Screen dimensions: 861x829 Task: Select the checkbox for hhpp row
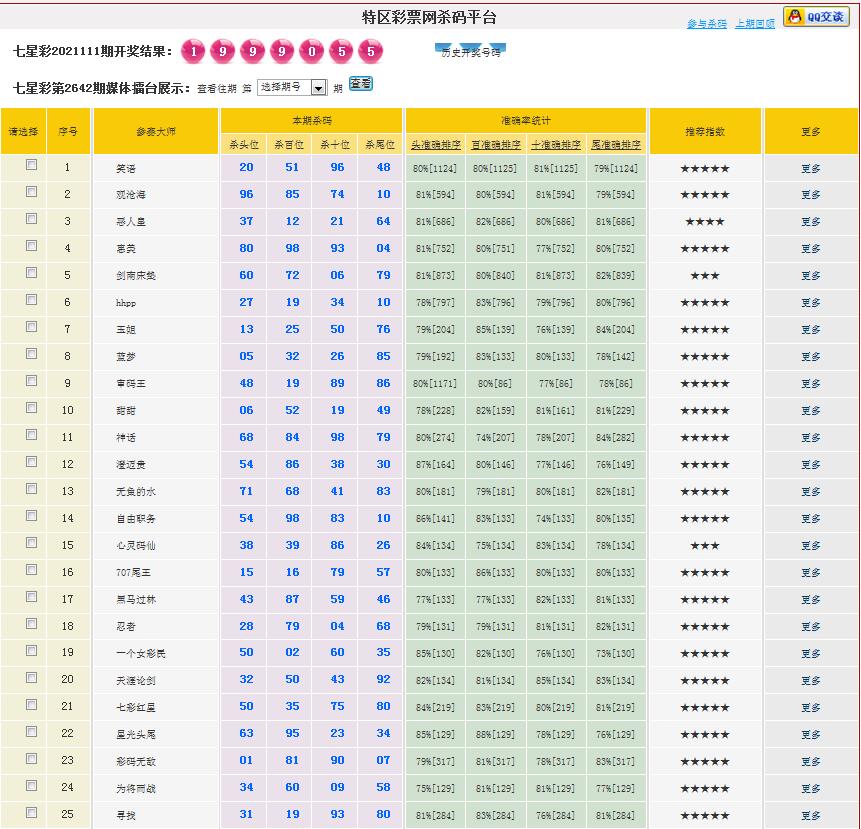[x=31, y=300]
